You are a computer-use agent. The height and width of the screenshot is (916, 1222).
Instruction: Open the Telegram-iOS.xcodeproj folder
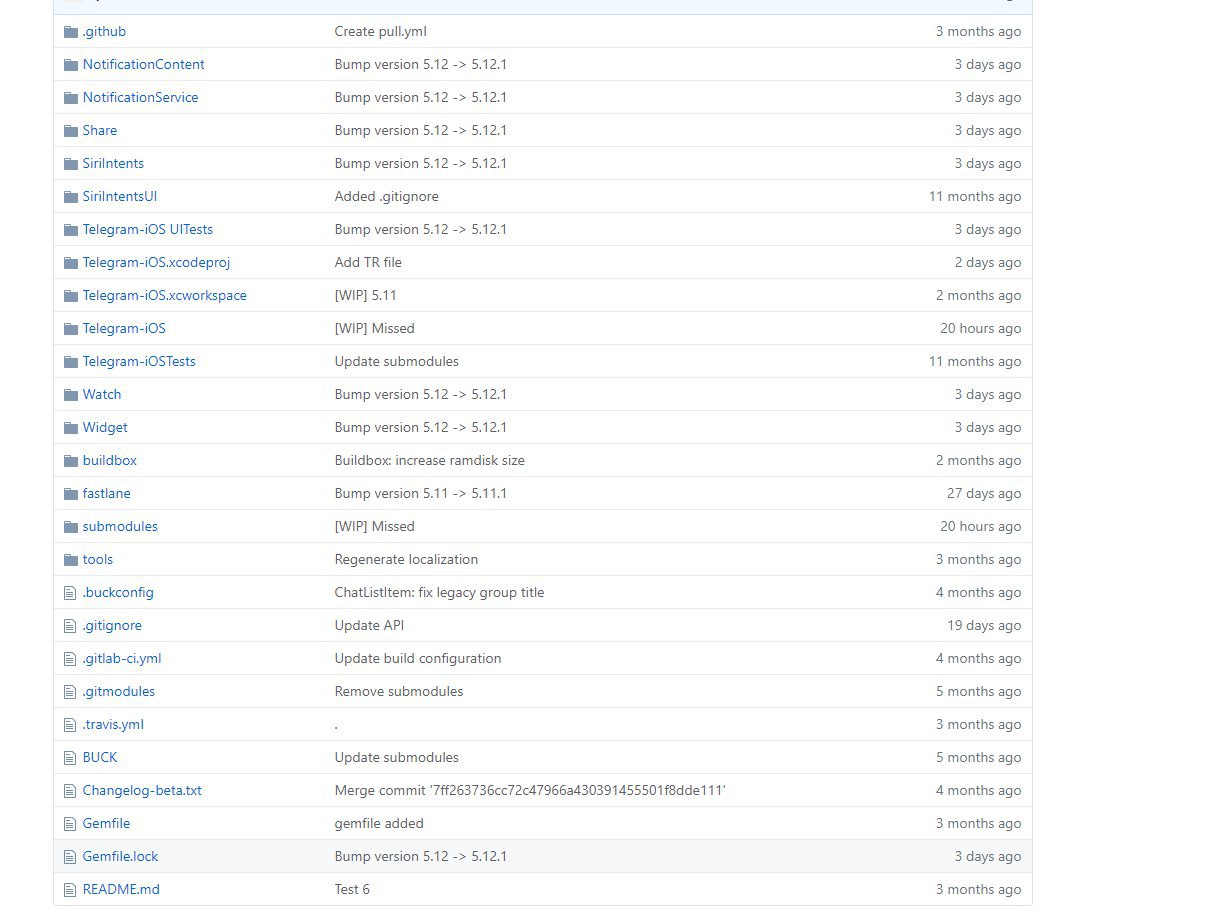pyautogui.click(x=156, y=263)
